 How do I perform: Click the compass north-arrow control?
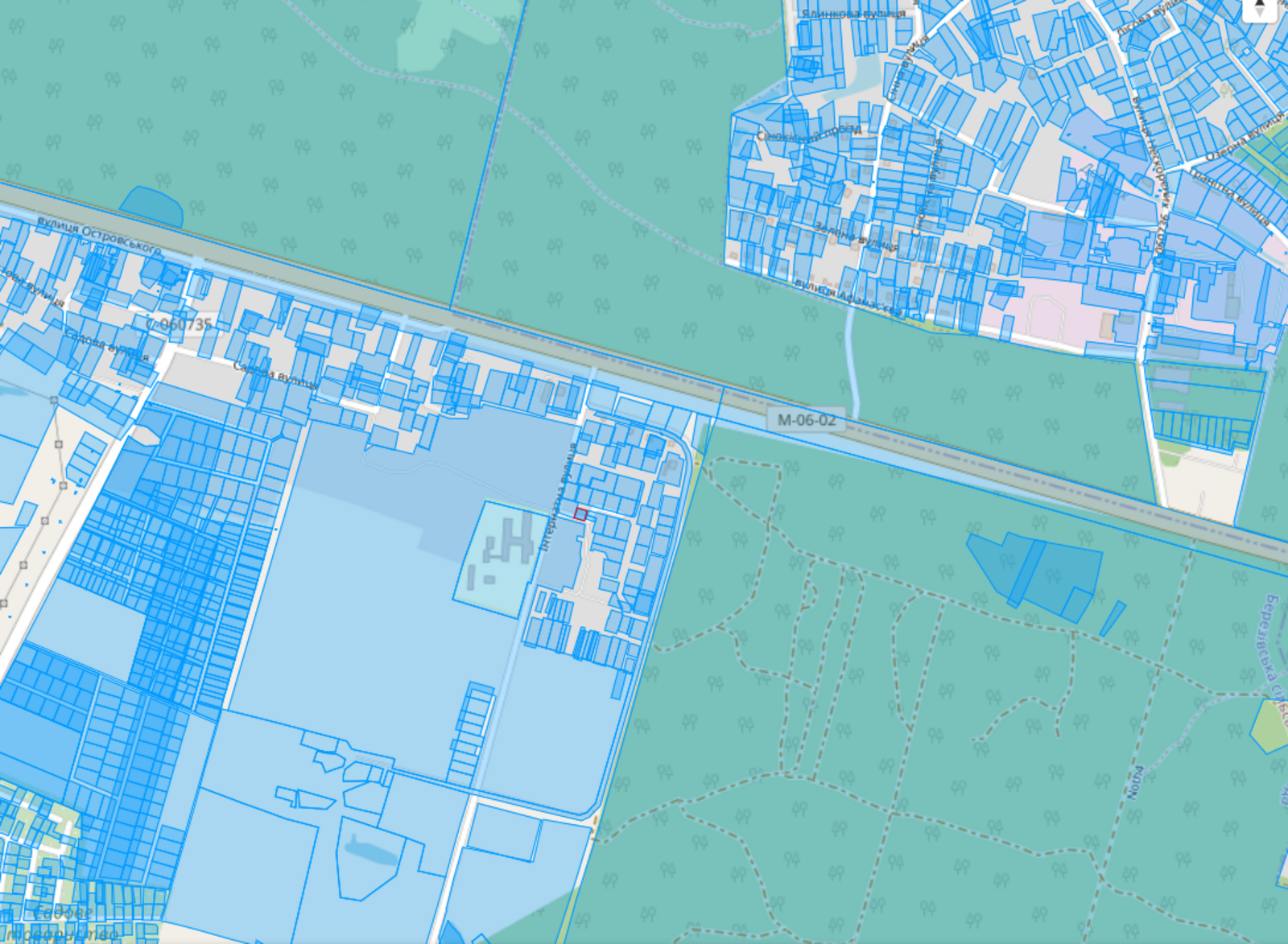point(1260,8)
